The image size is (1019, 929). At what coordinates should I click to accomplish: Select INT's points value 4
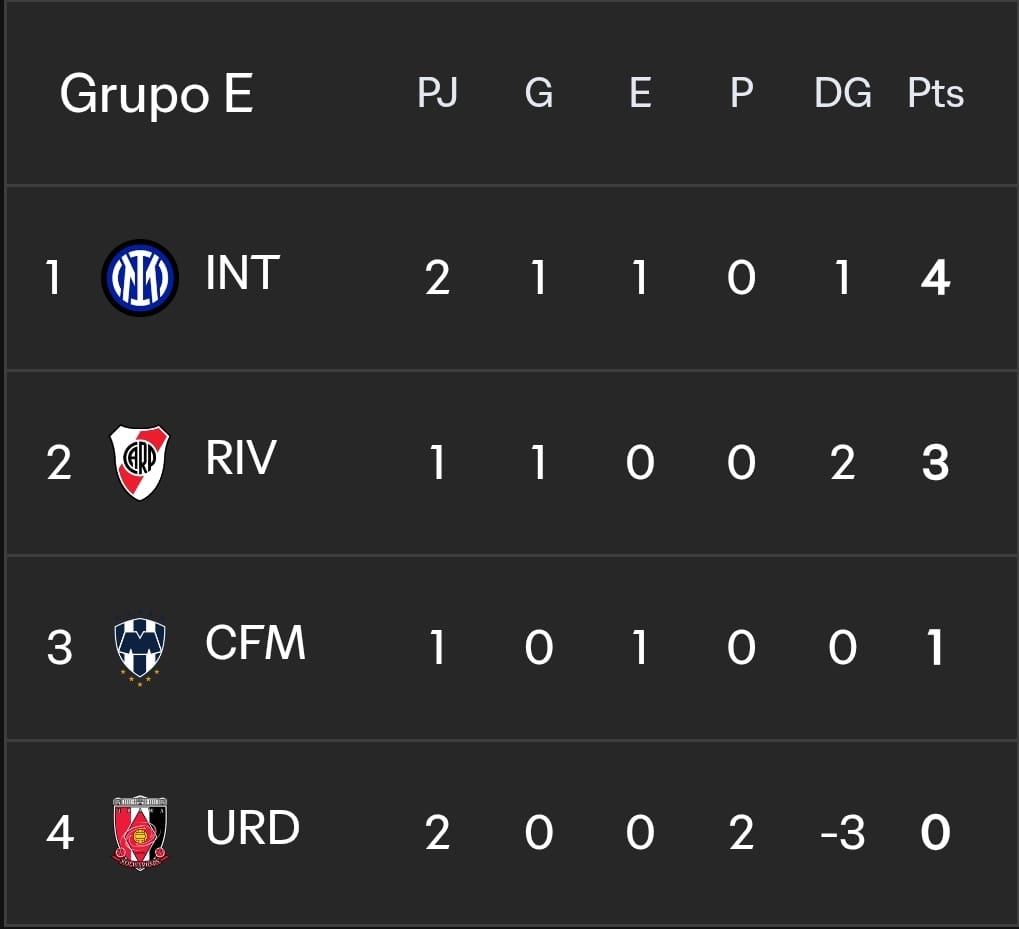pyautogui.click(x=936, y=278)
